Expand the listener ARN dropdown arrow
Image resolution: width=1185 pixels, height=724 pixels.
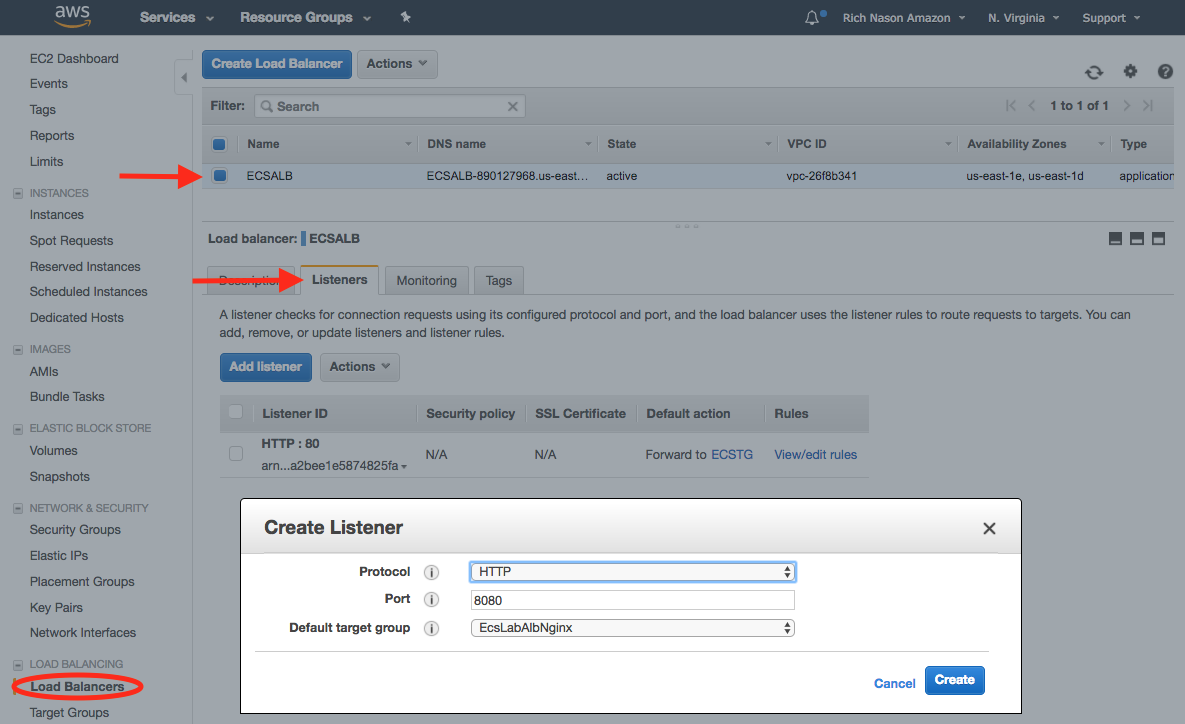point(404,467)
